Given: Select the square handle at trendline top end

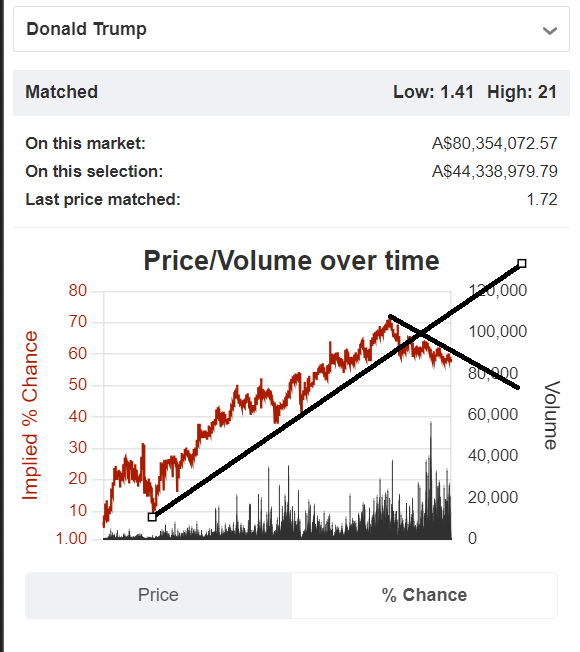Looking at the screenshot, I should point(522,263).
